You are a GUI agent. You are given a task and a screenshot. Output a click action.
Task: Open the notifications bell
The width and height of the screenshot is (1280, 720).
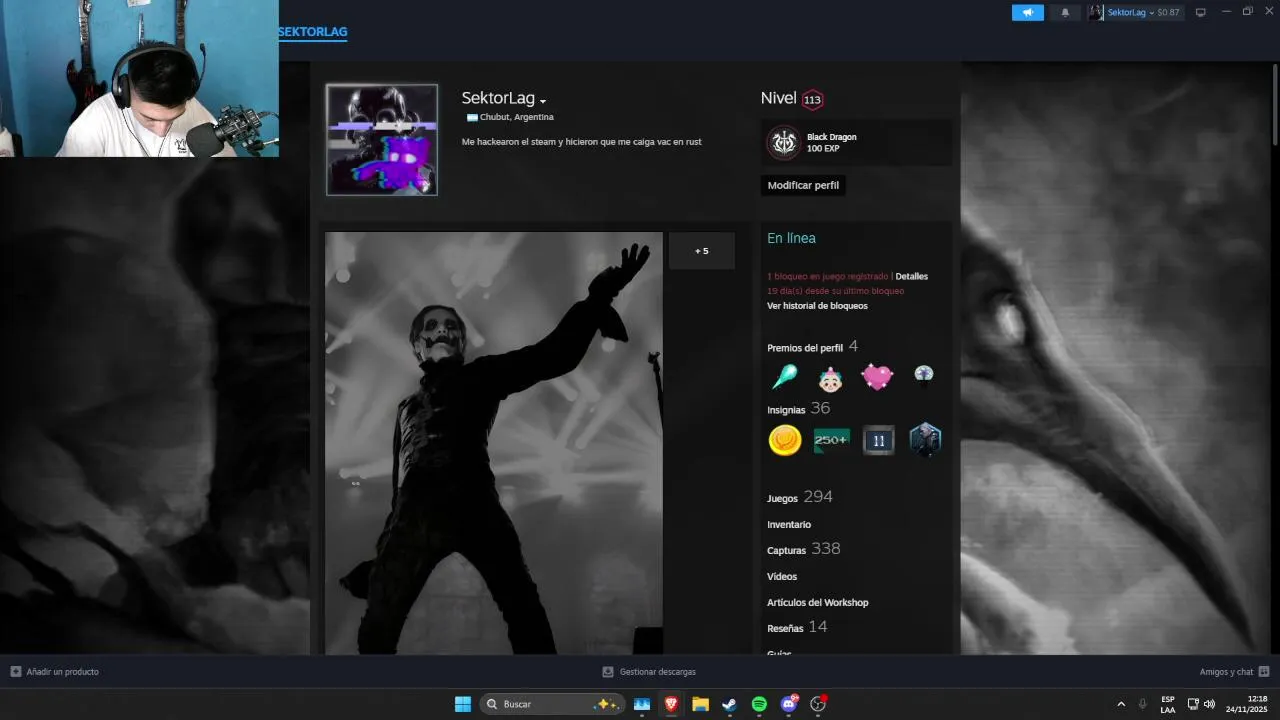tap(1064, 12)
